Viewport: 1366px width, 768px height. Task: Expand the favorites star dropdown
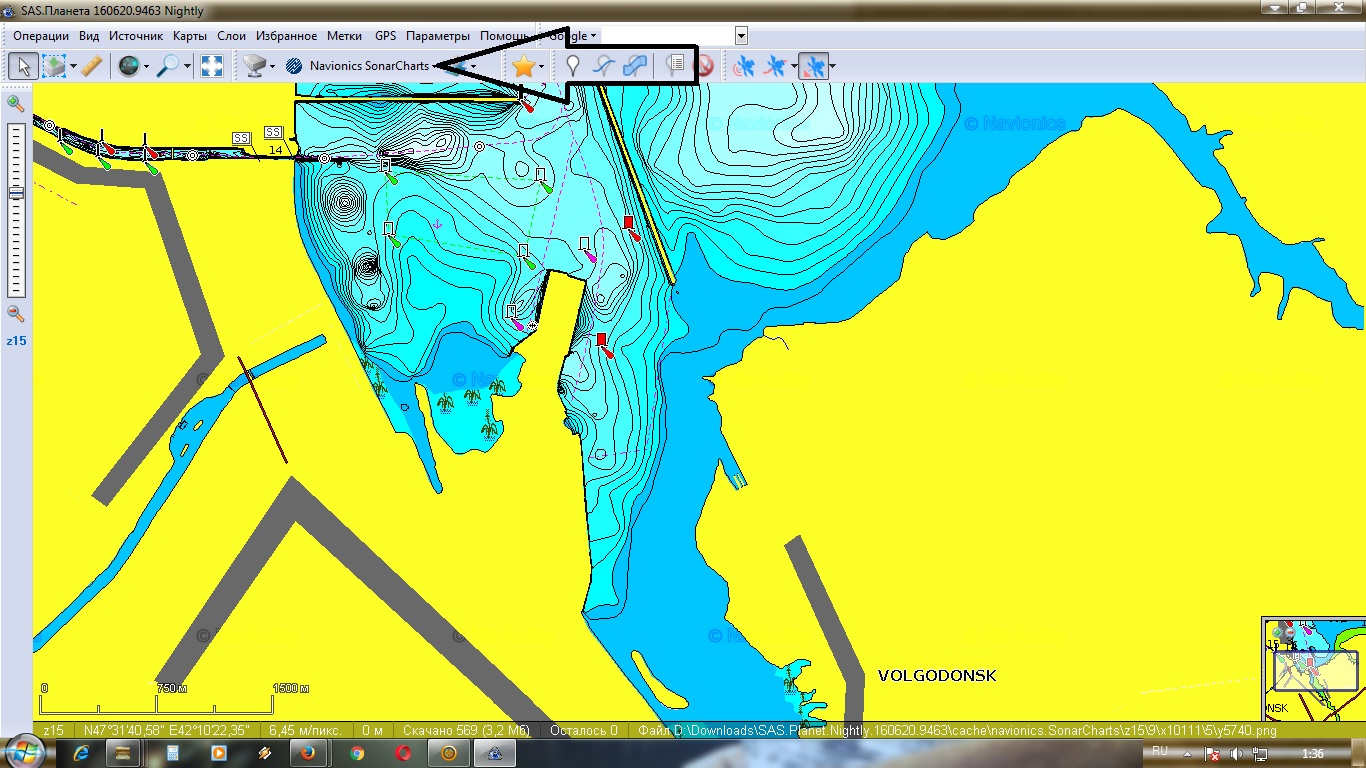[541, 67]
